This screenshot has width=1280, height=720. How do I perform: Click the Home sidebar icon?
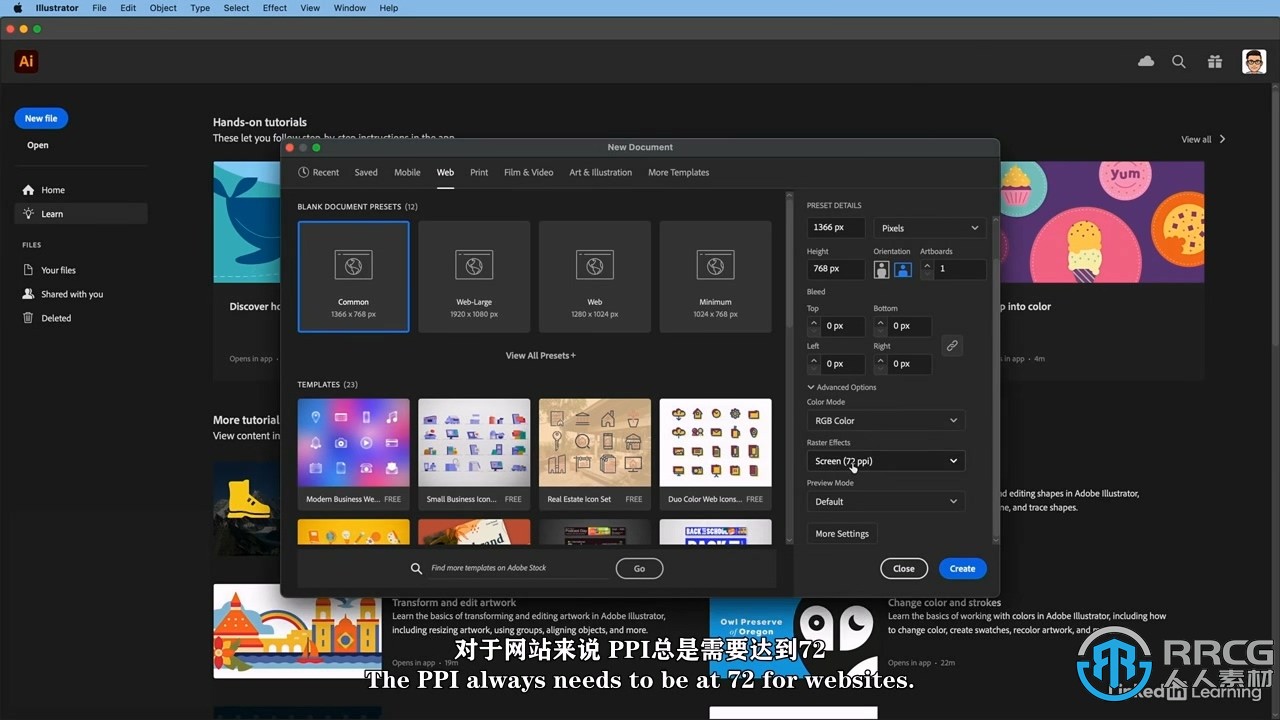click(28, 190)
